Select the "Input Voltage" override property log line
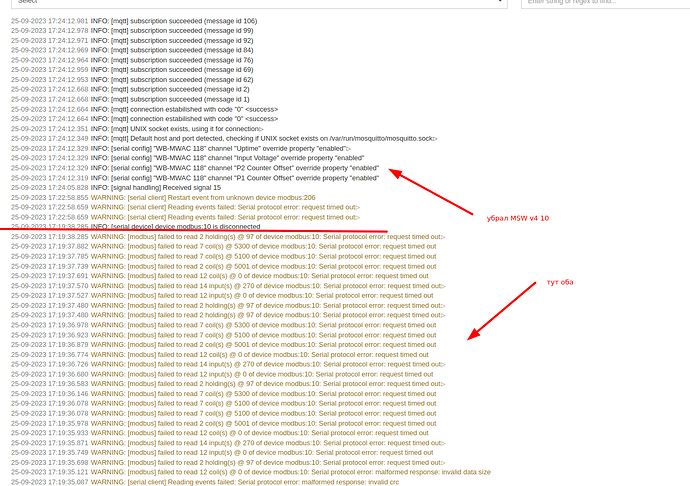The image size is (690, 486). pyautogui.click(x=187, y=158)
